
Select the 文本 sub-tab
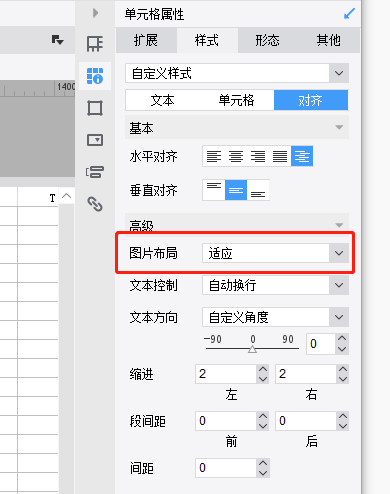click(162, 100)
